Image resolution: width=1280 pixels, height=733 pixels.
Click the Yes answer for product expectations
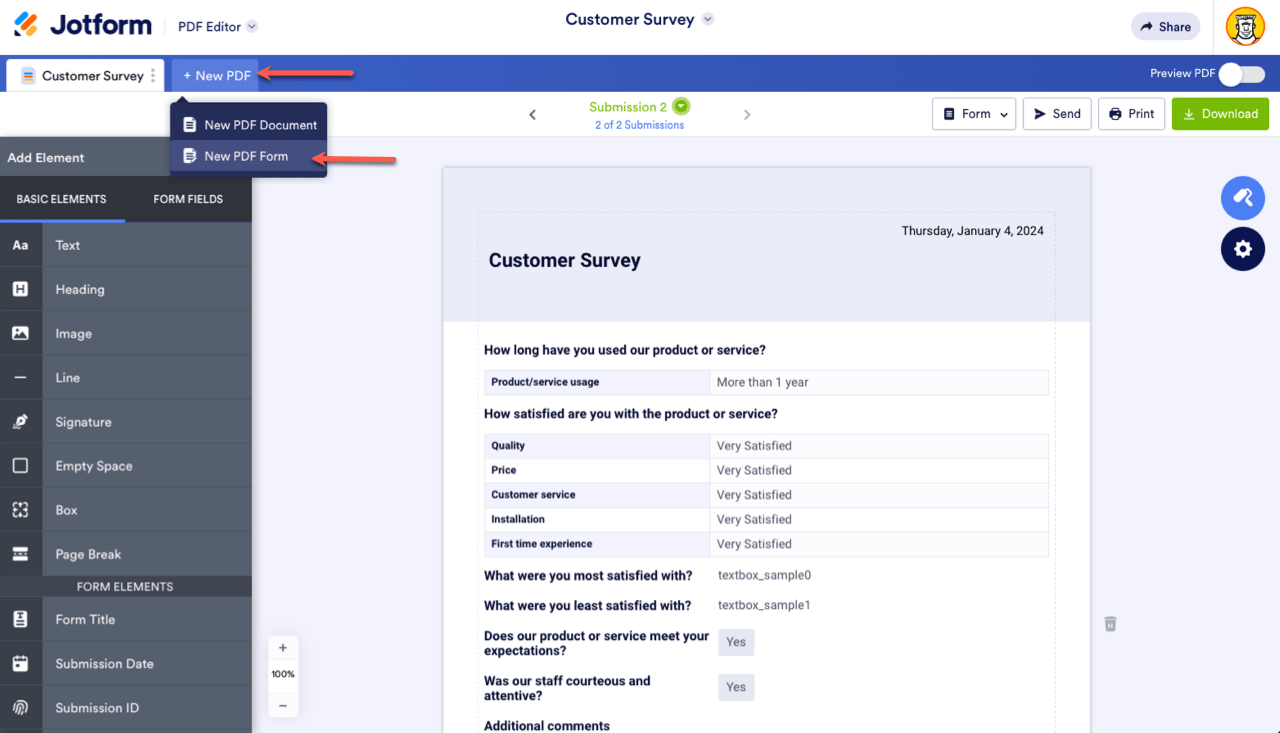pos(736,642)
